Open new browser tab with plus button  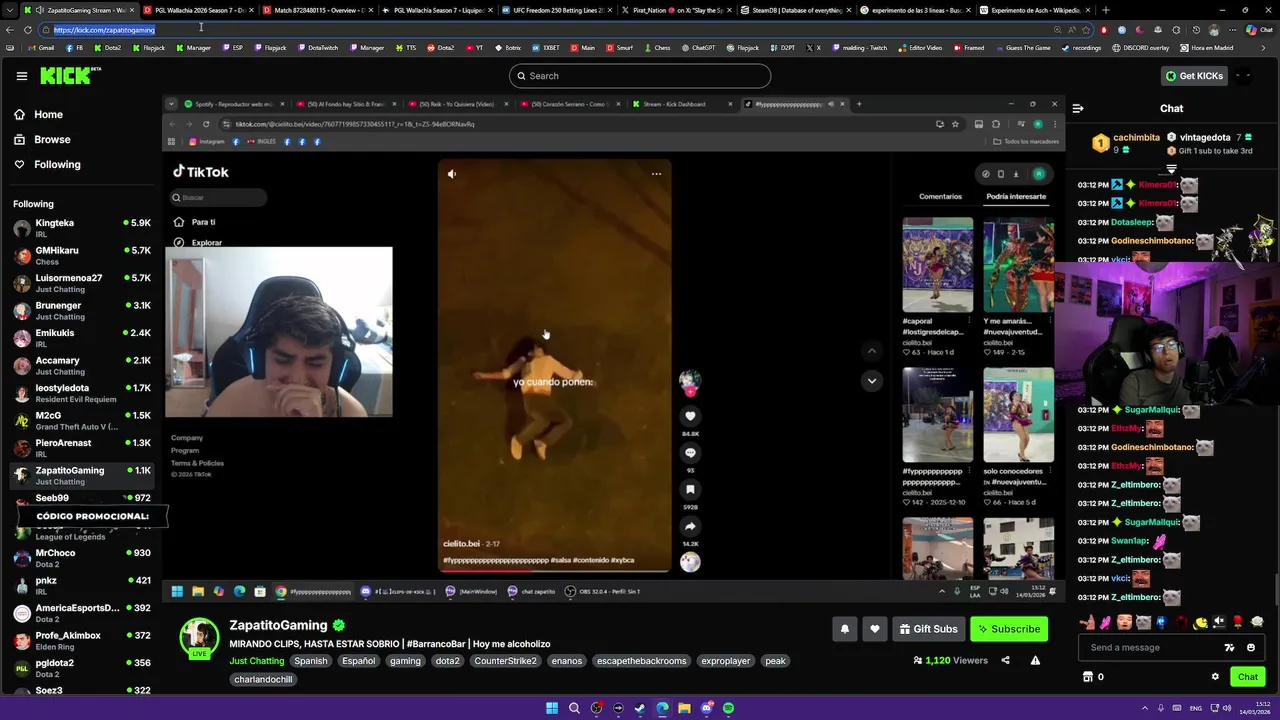[1105, 10]
